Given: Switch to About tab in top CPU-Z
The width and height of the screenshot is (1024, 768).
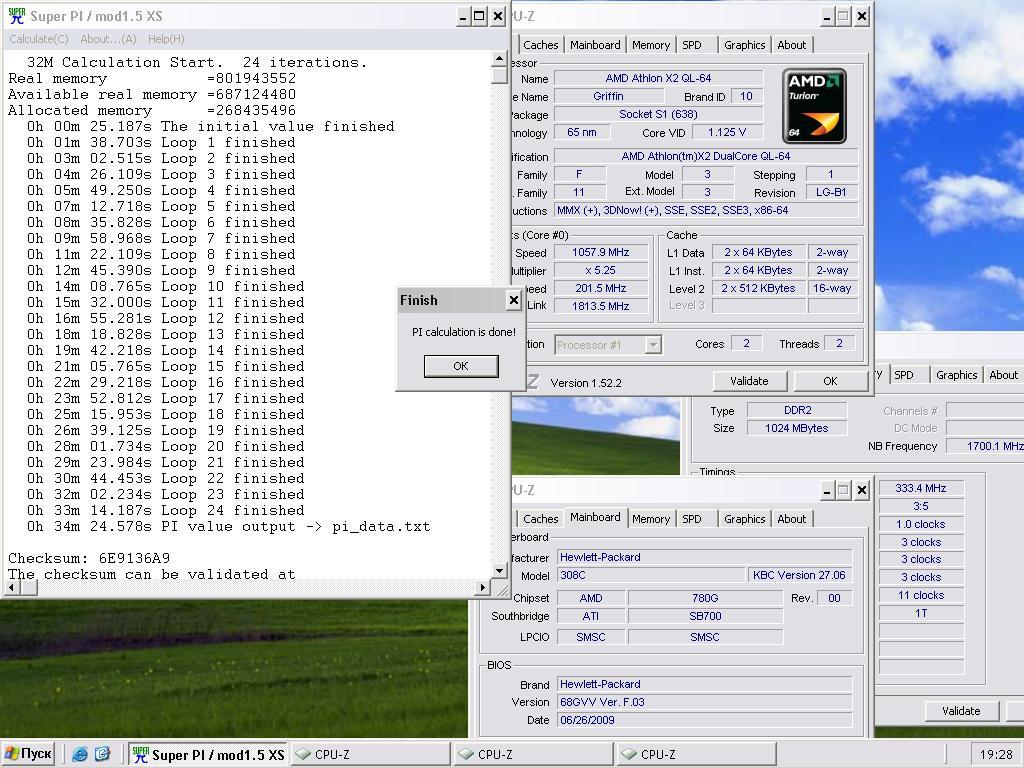Looking at the screenshot, I should click(x=792, y=45).
